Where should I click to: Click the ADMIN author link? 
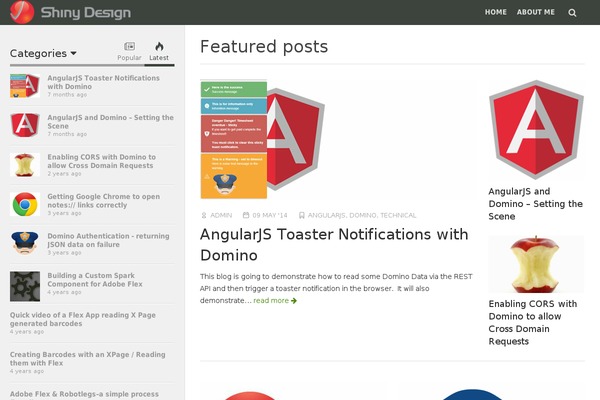pos(221,215)
